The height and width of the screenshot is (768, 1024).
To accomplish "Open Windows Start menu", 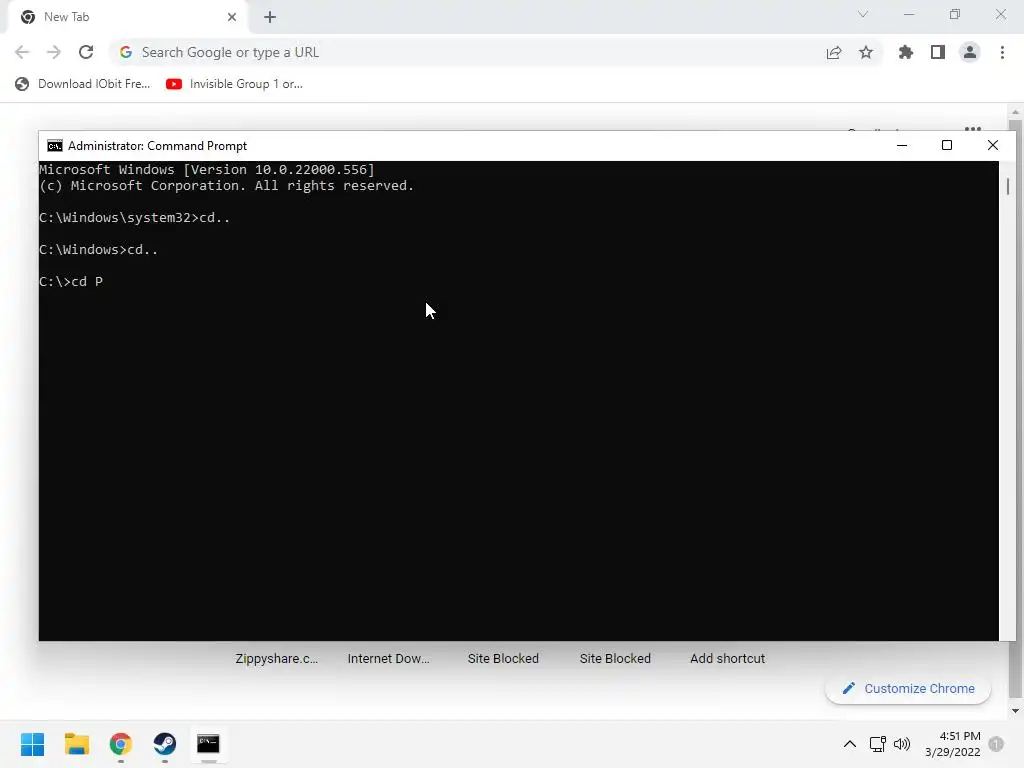I will (x=33, y=744).
